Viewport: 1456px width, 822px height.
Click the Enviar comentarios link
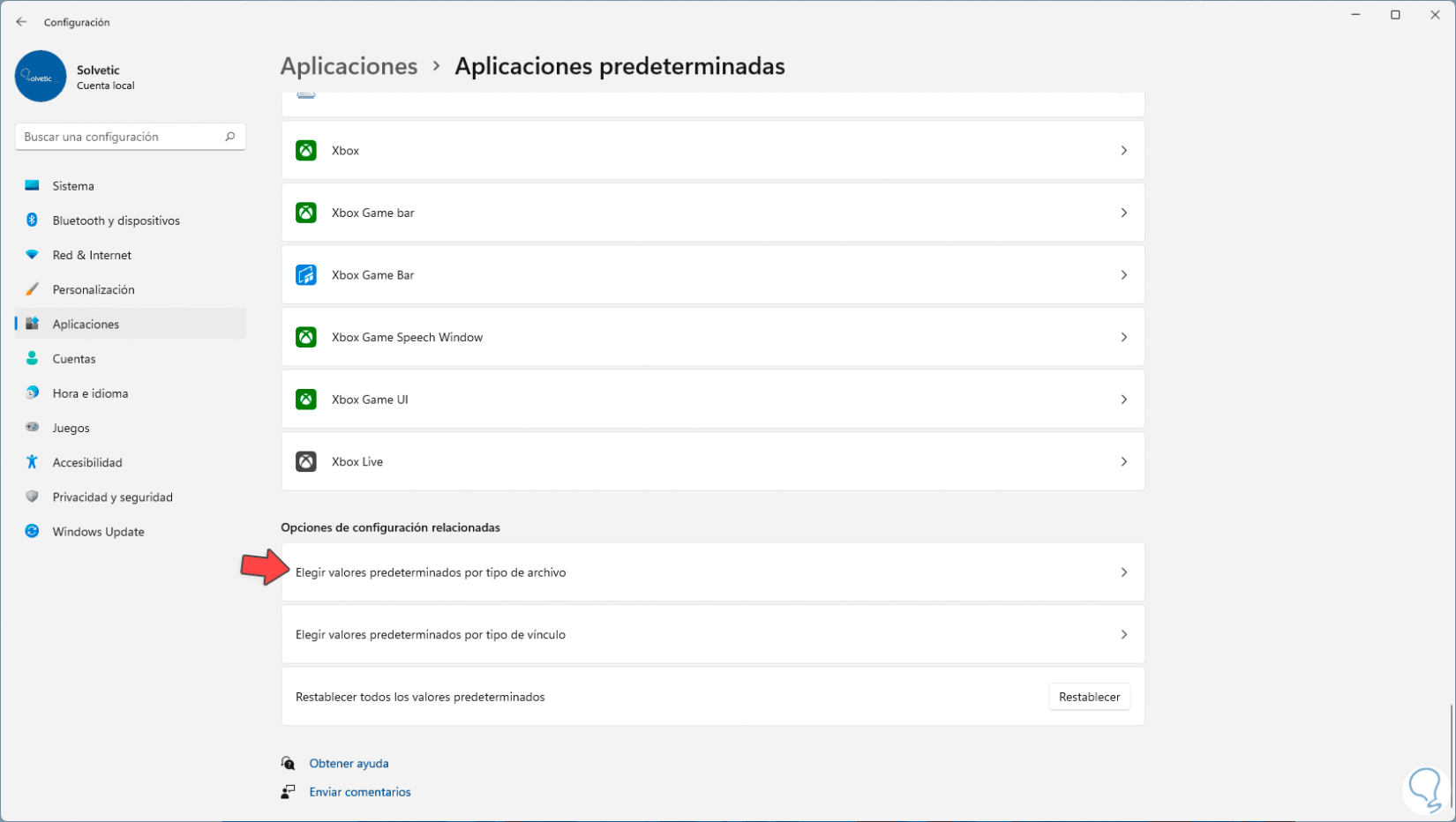(360, 792)
